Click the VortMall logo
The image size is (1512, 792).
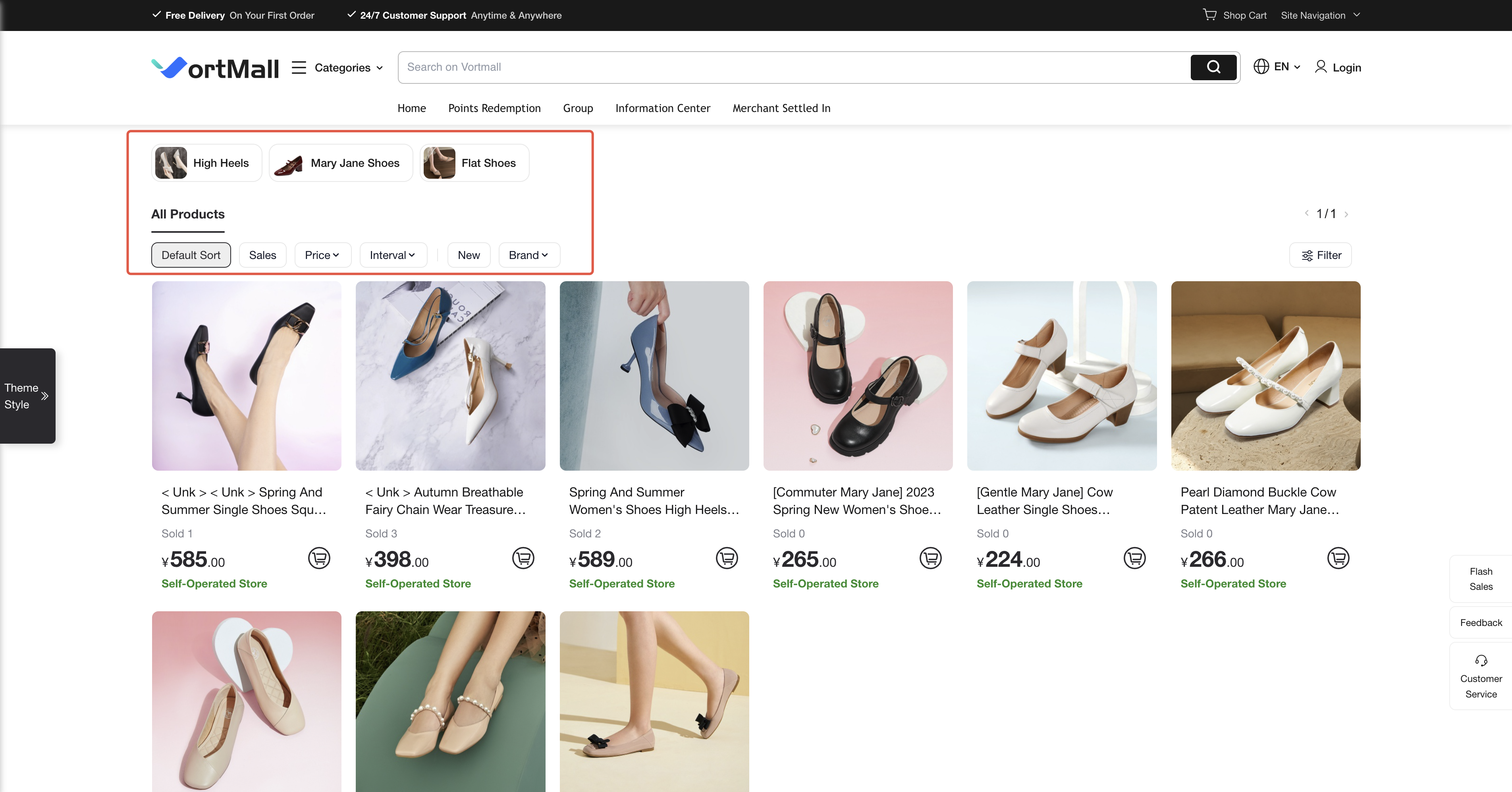pyautogui.click(x=215, y=68)
